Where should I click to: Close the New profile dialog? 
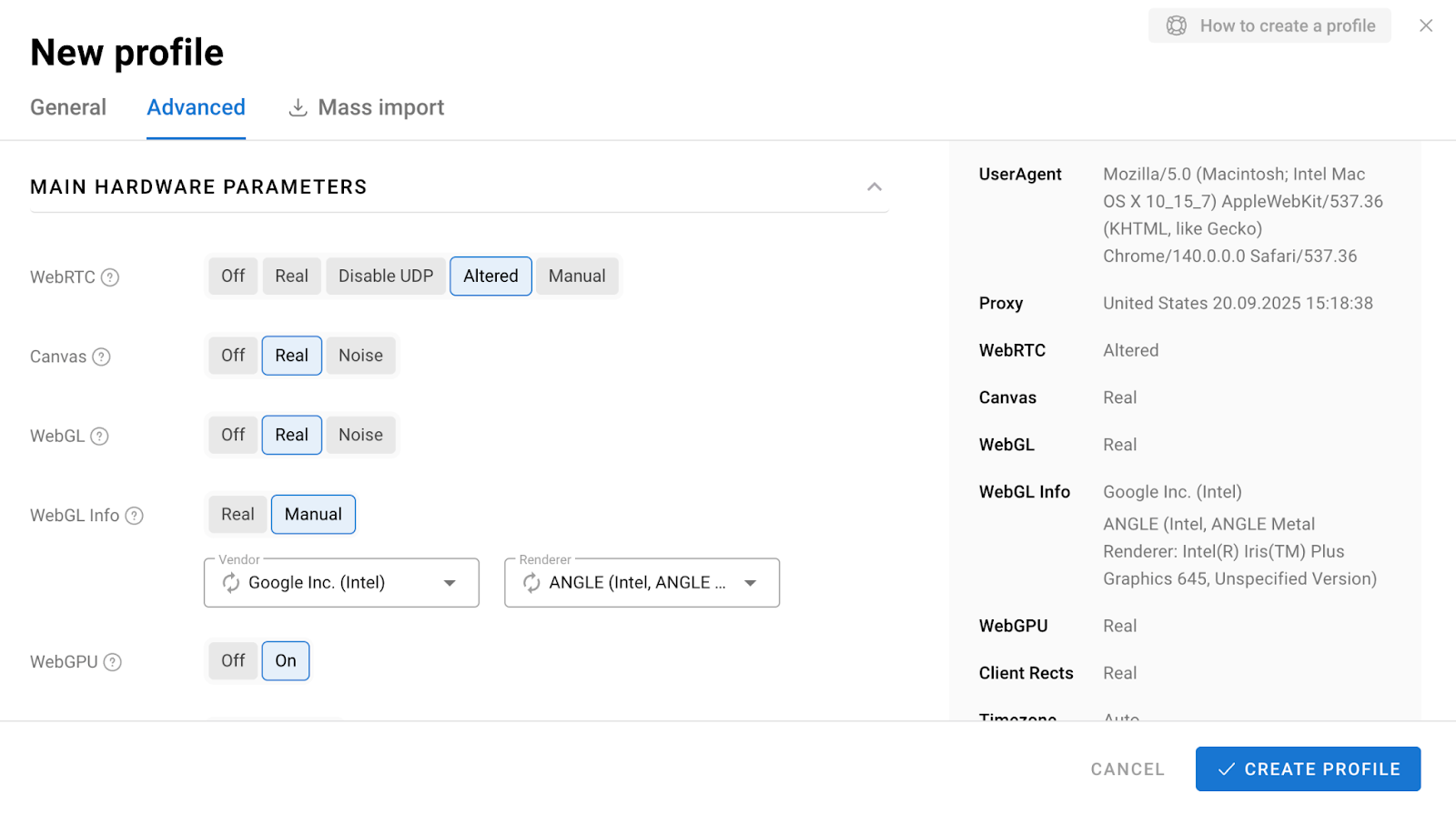1426,25
